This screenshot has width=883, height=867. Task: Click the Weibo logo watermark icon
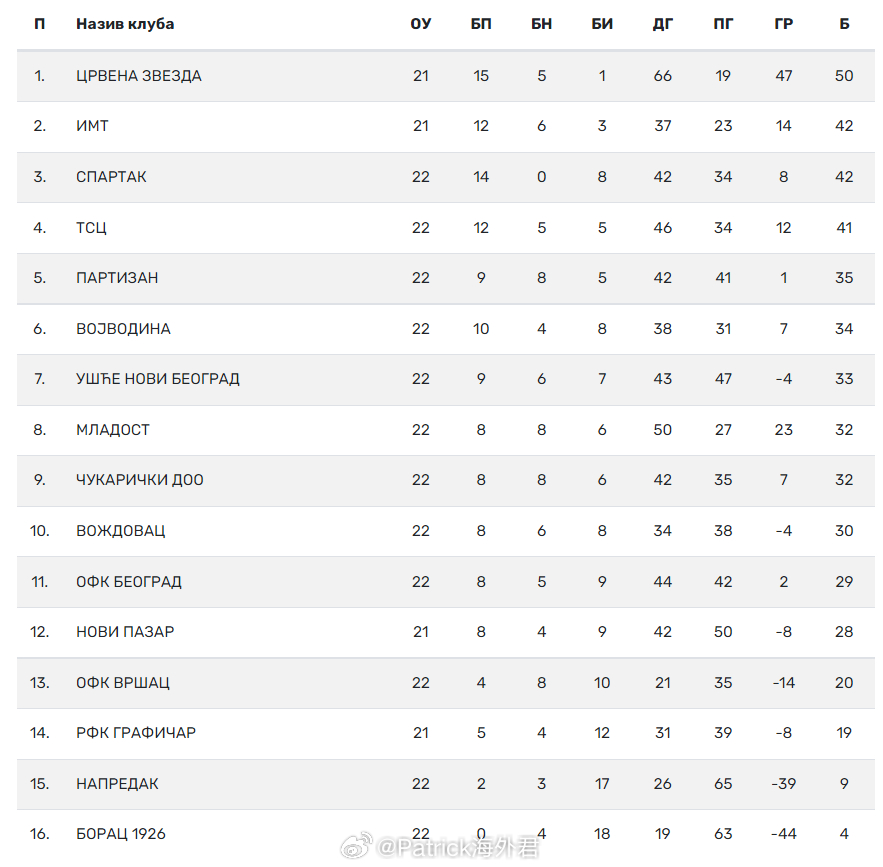pyautogui.click(x=356, y=847)
